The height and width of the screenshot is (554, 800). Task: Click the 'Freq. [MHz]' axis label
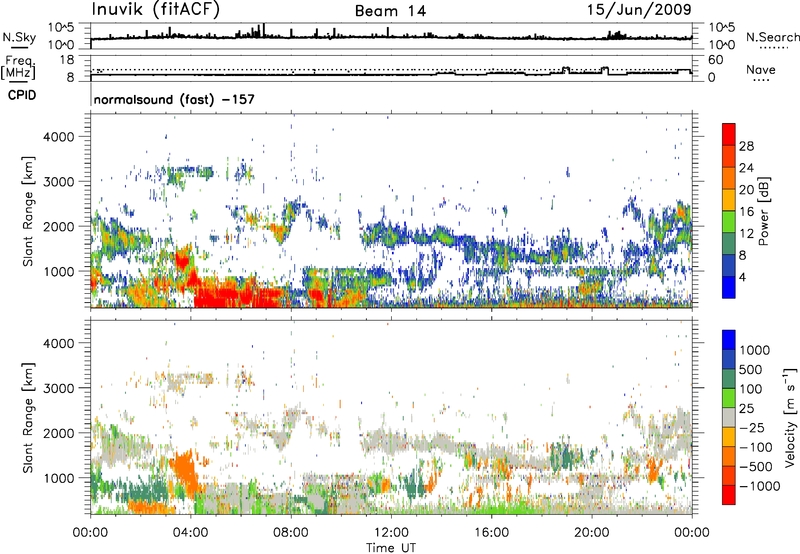[x=18, y=68]
